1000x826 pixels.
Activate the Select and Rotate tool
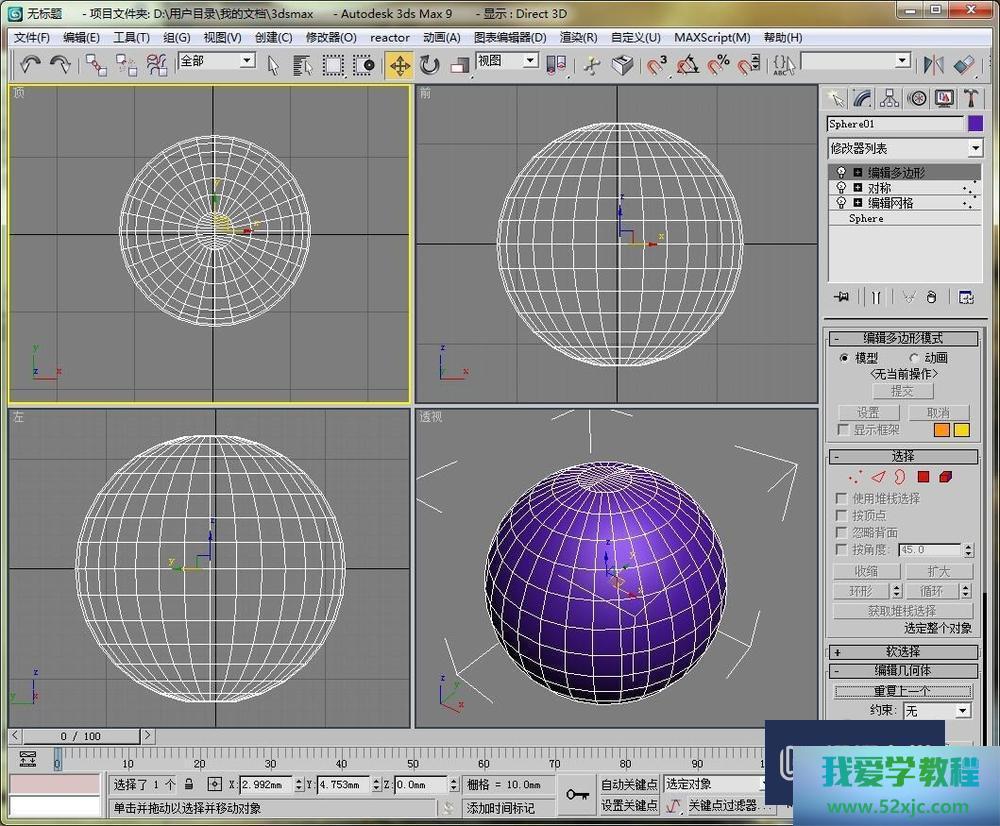(x=430, y=65)
